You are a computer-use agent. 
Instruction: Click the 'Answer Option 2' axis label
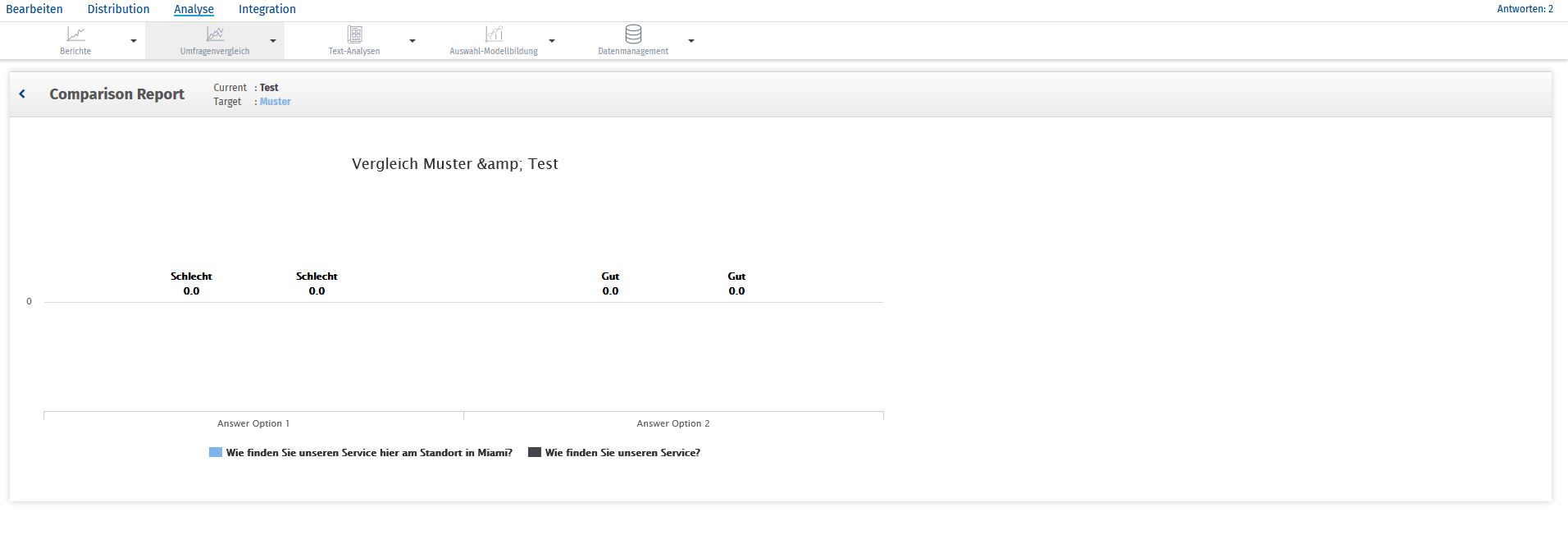tap(673, 423)
